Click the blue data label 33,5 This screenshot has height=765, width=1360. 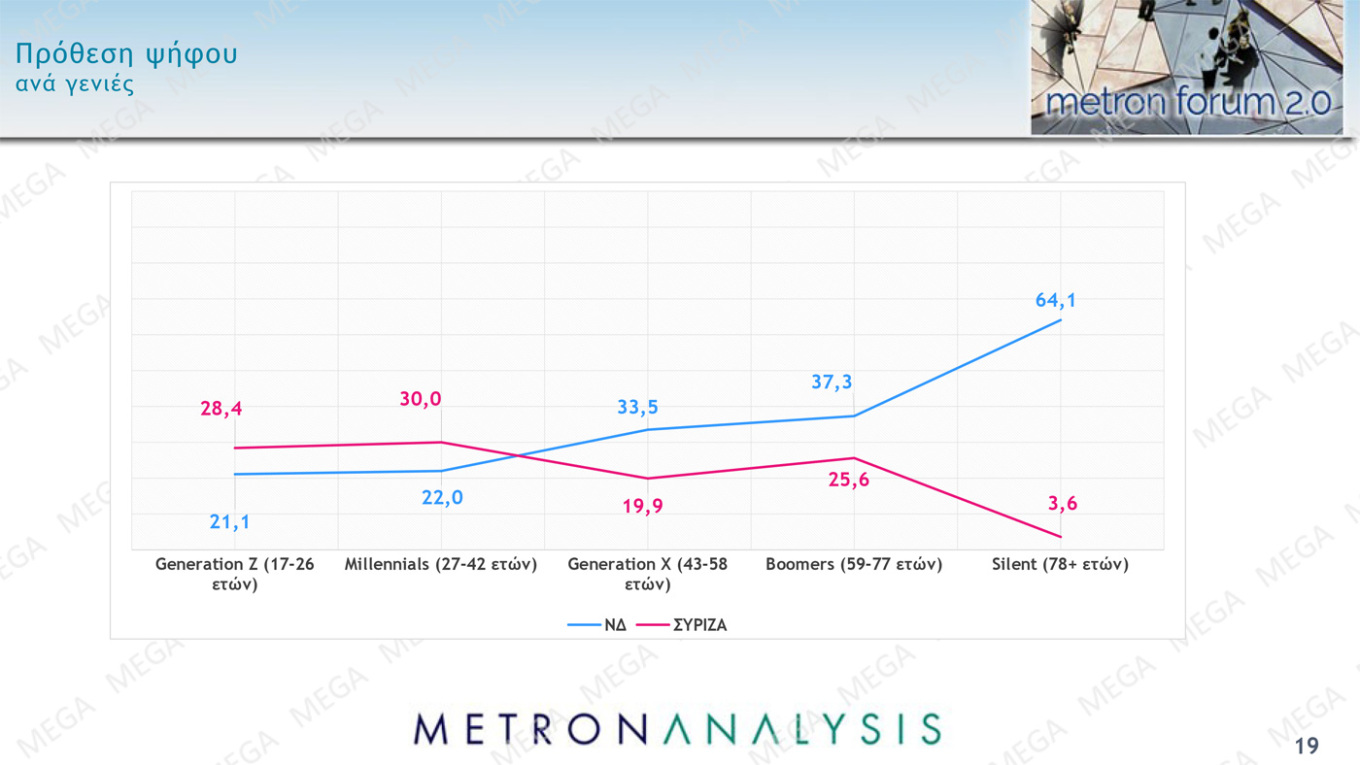[x=638, y=407]
